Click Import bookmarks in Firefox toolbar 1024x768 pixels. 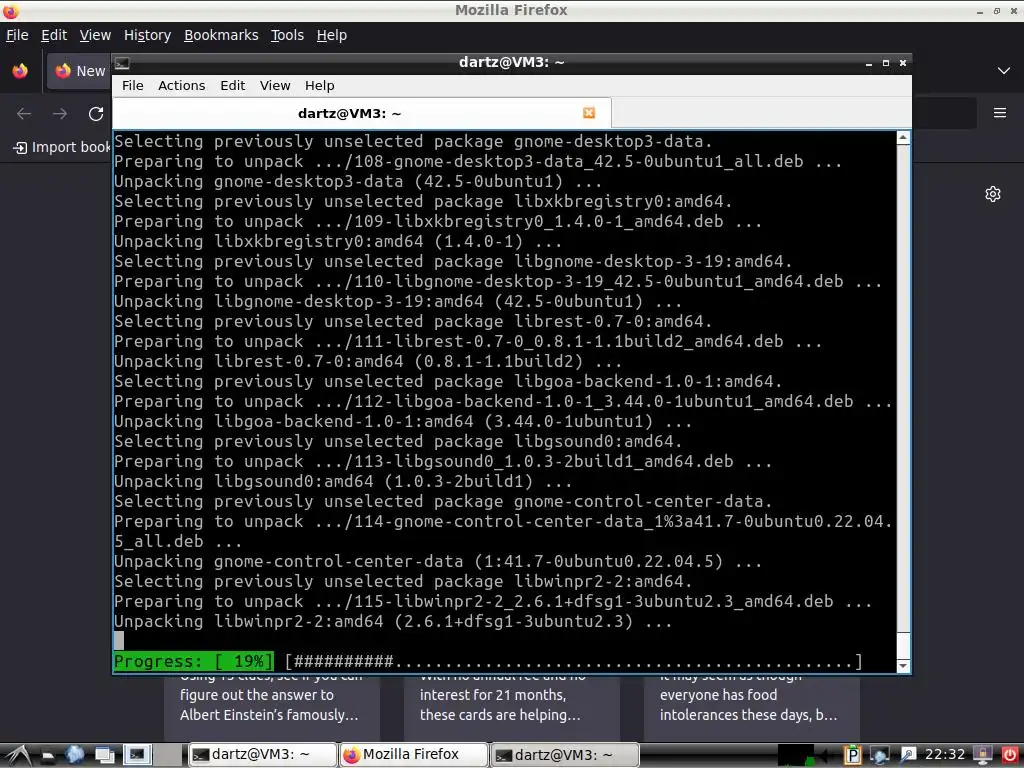(62, 148)
